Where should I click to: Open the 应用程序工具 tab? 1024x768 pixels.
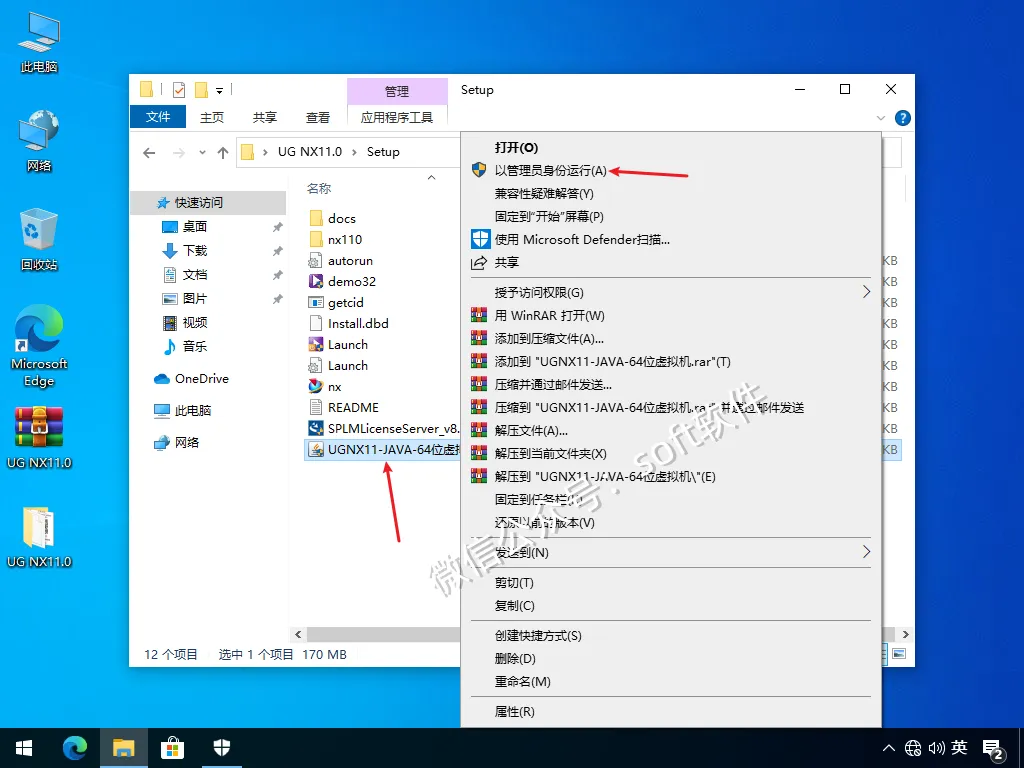tap(397, 117)
